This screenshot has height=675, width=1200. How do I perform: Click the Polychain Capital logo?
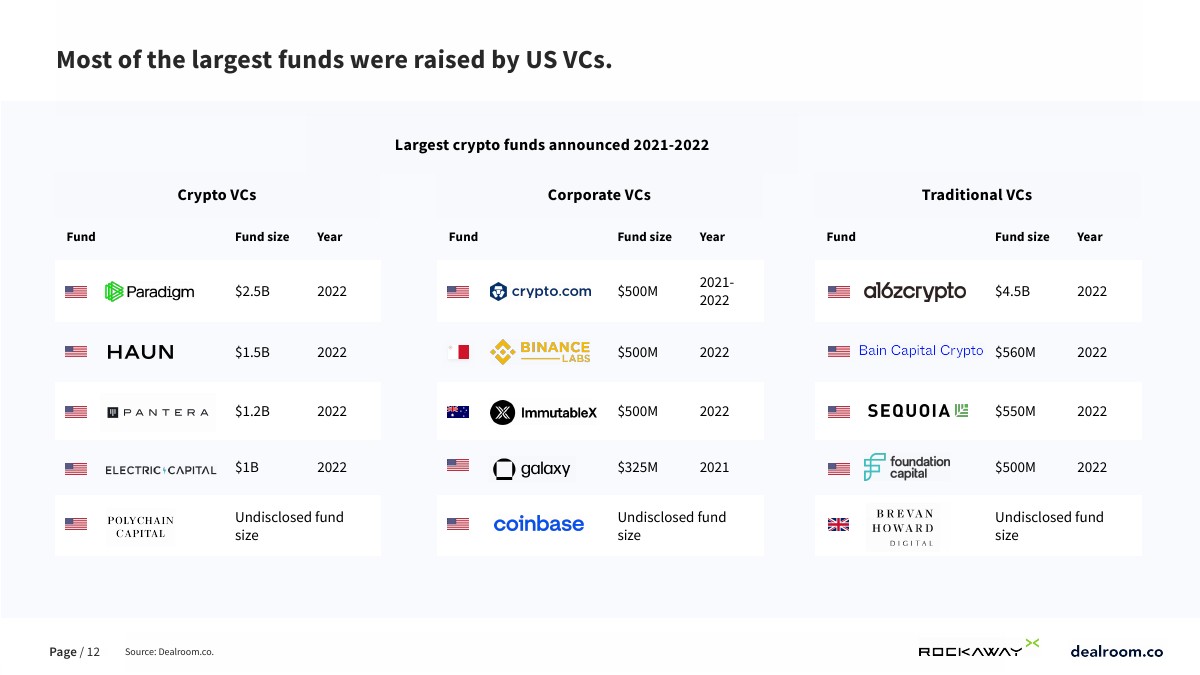[x=140, y=527]
